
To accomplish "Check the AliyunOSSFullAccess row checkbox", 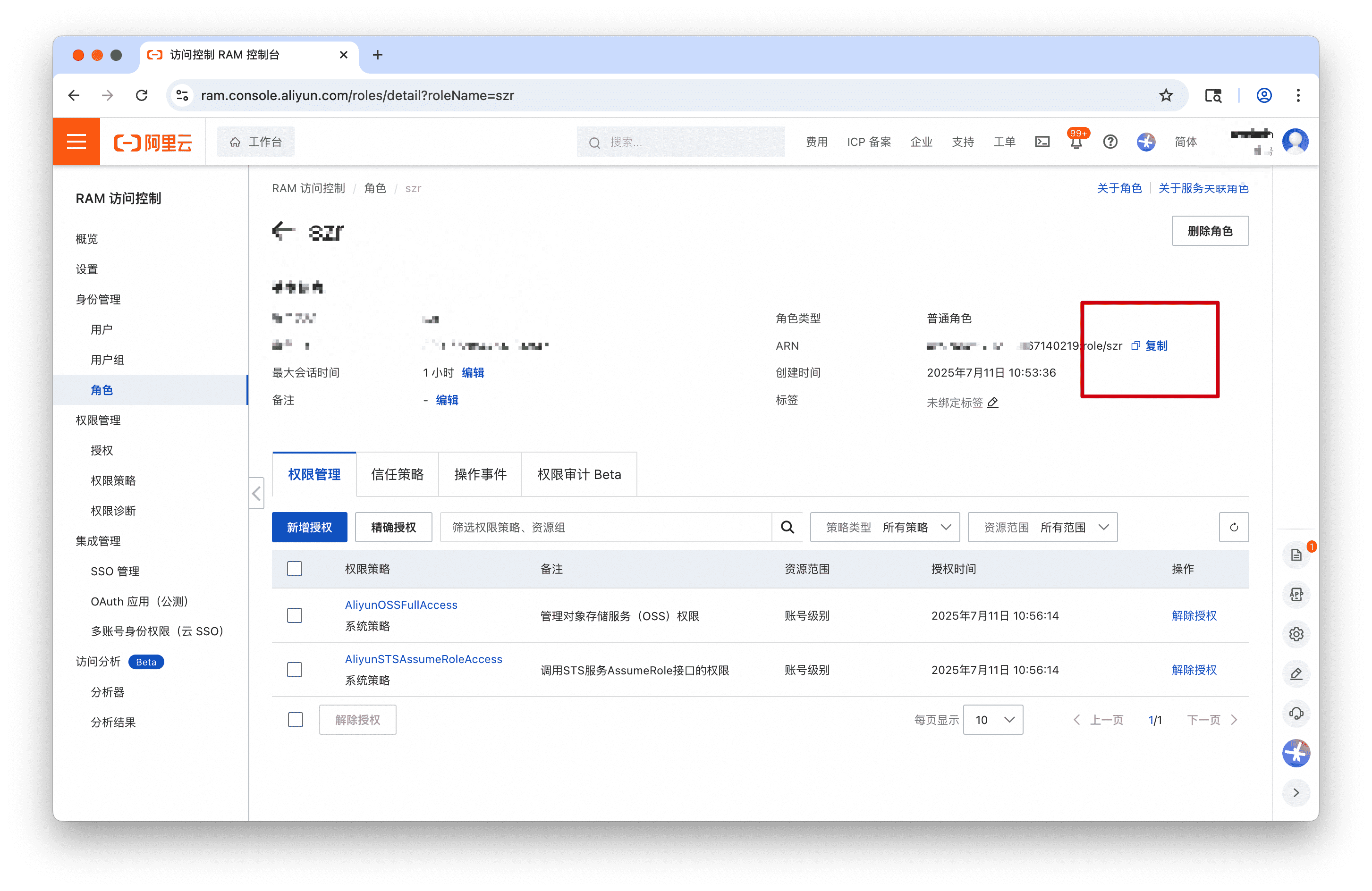I will click(295, 615).
